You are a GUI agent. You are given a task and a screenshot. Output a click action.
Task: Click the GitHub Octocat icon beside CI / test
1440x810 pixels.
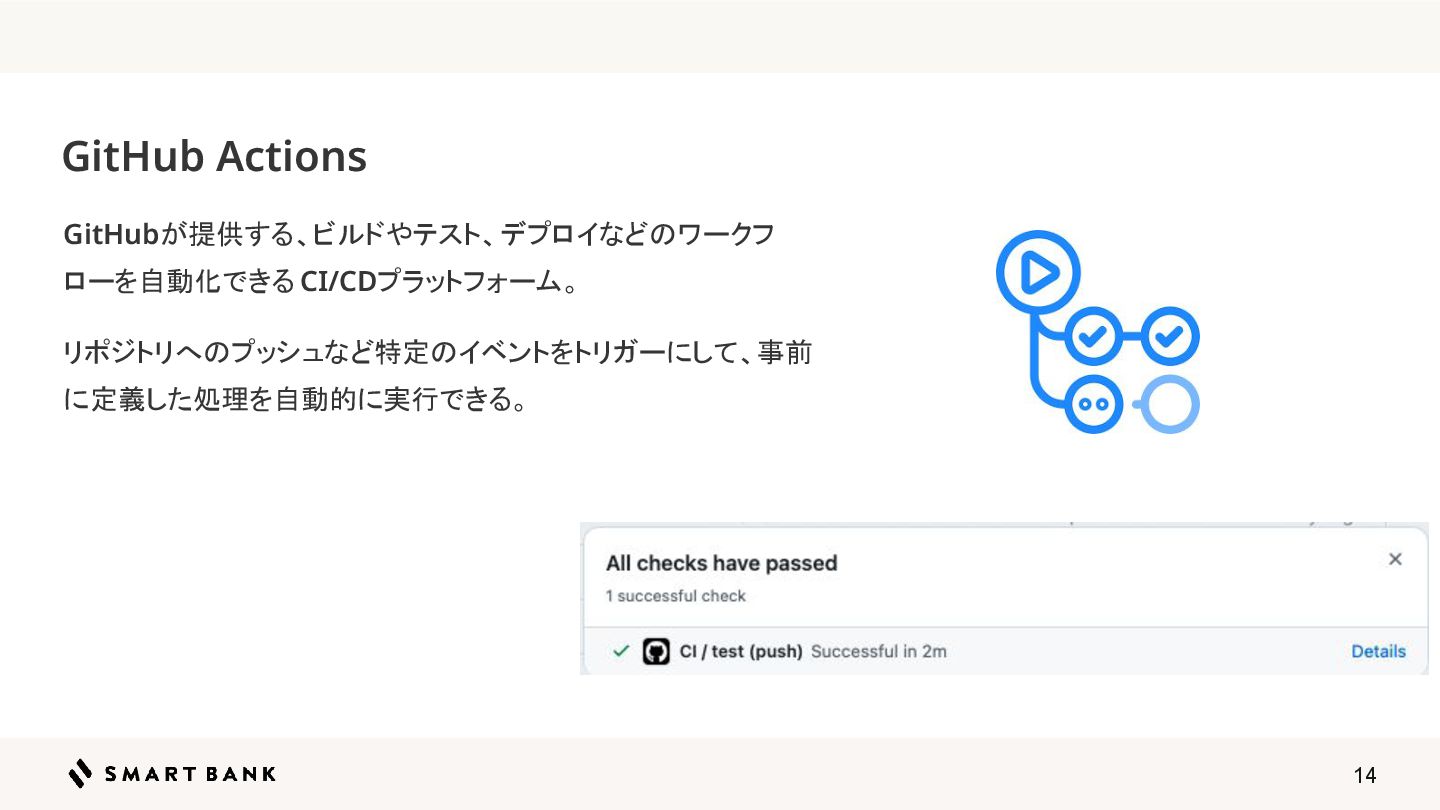click(656, 652)
